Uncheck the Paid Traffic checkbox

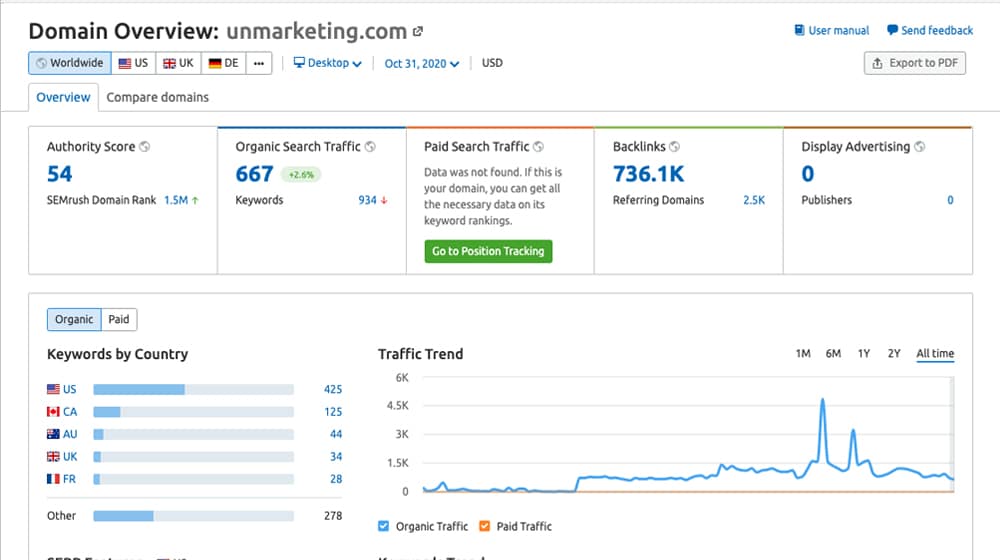click(486, 526)
